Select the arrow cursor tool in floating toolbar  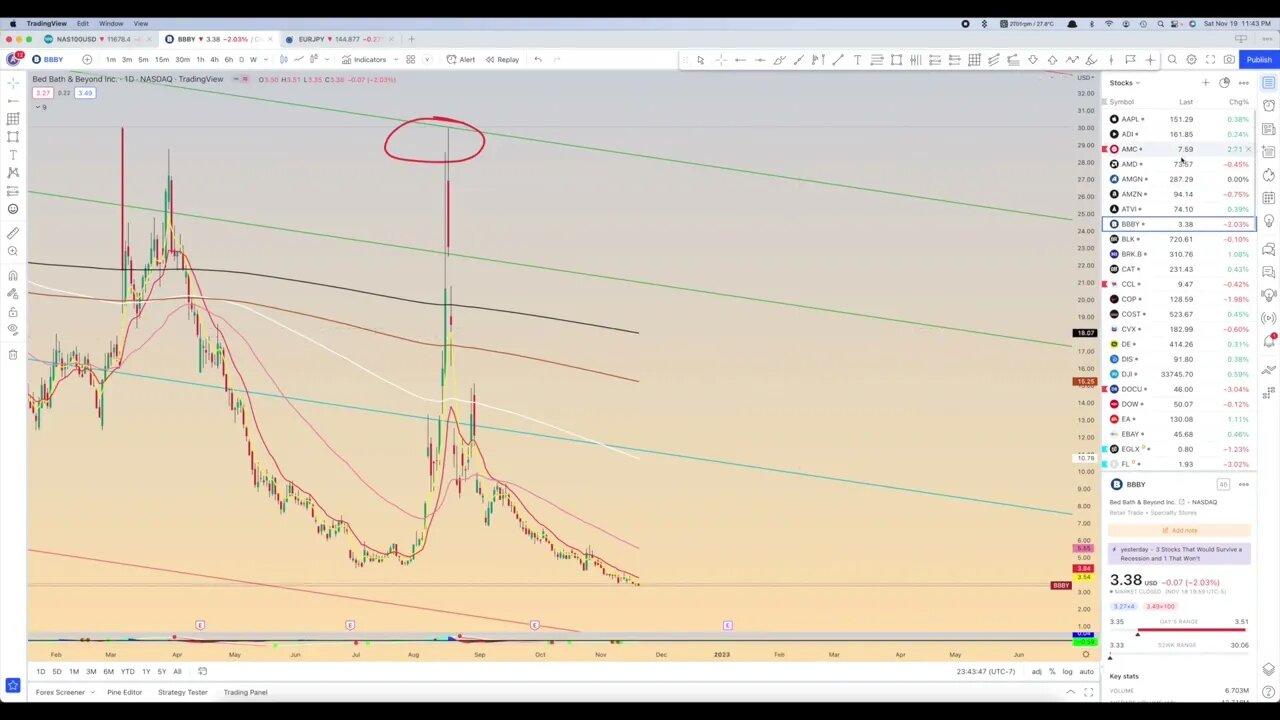(x=700, y=60)
